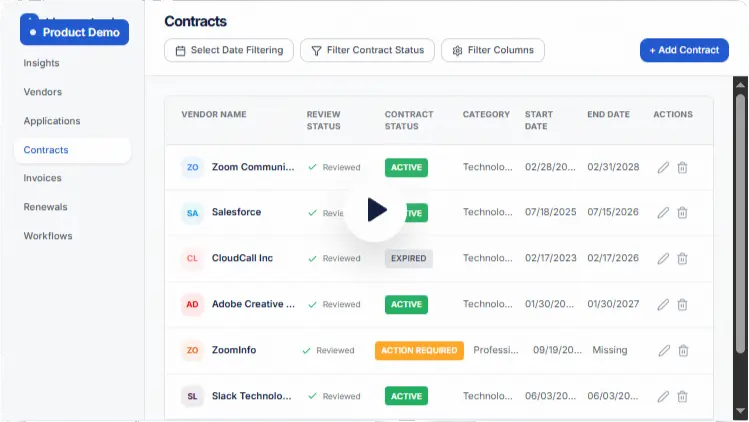Open the Filter Columns options
The height and width of the screenshot is (422, 749).
tap(493, 50)
